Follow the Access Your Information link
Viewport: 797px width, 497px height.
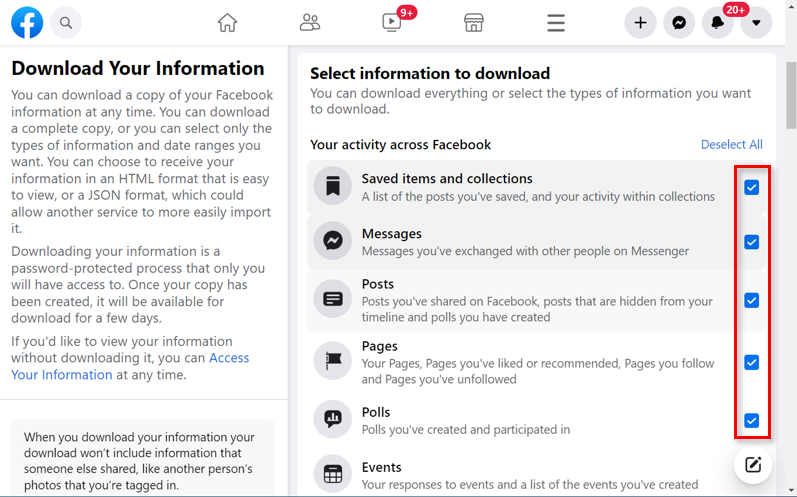pos(130,366)
